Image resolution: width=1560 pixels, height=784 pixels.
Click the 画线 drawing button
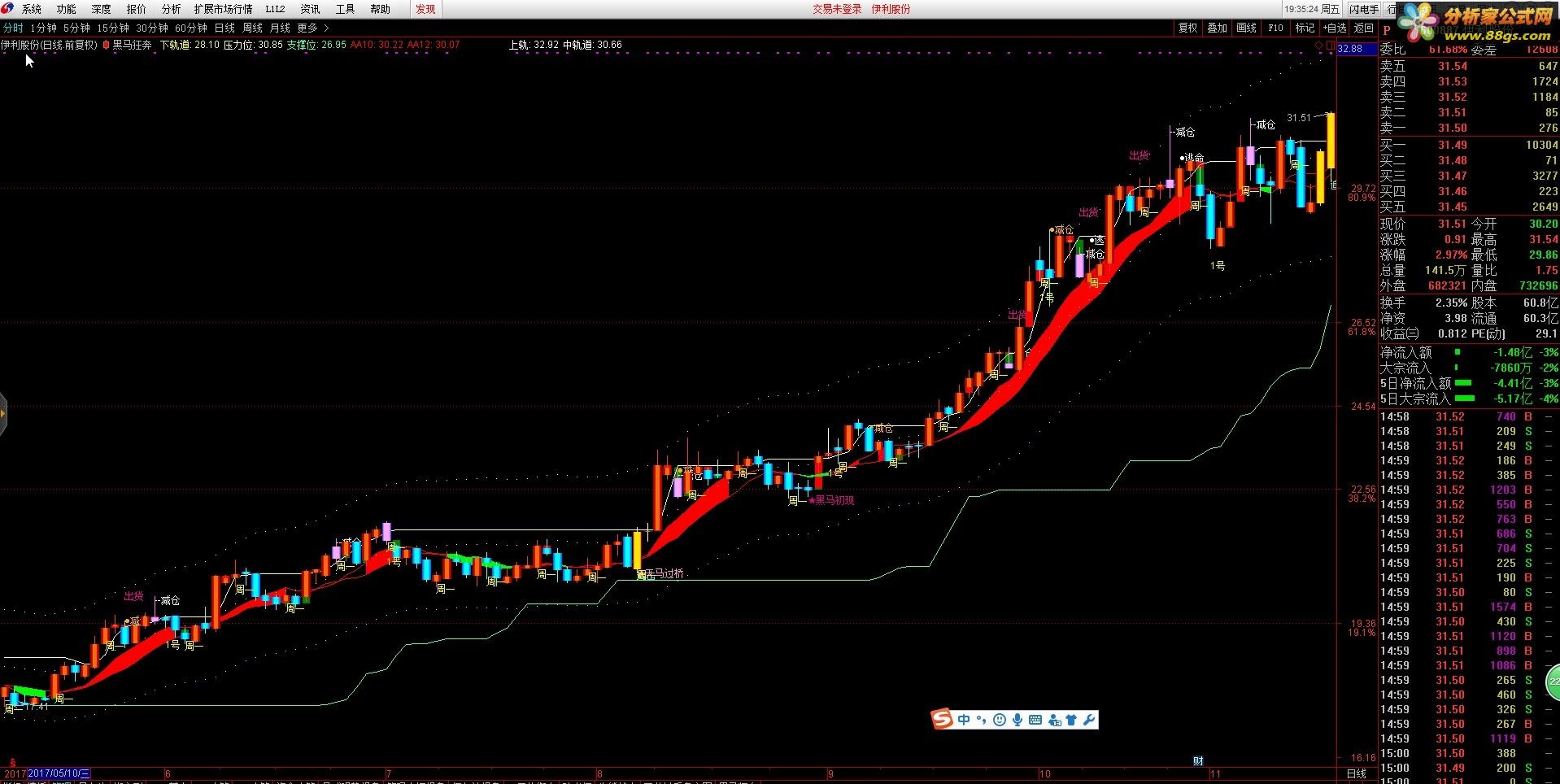pos(1246,28)
